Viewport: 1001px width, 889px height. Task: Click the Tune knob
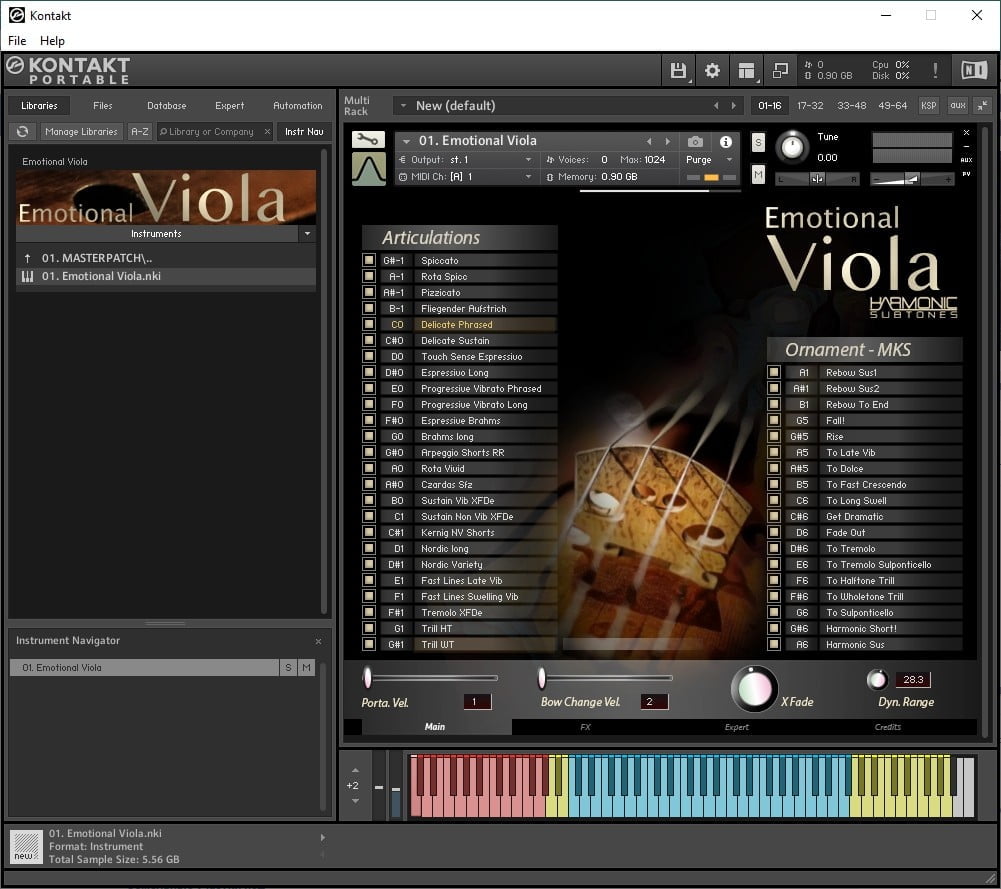[792, 147]
